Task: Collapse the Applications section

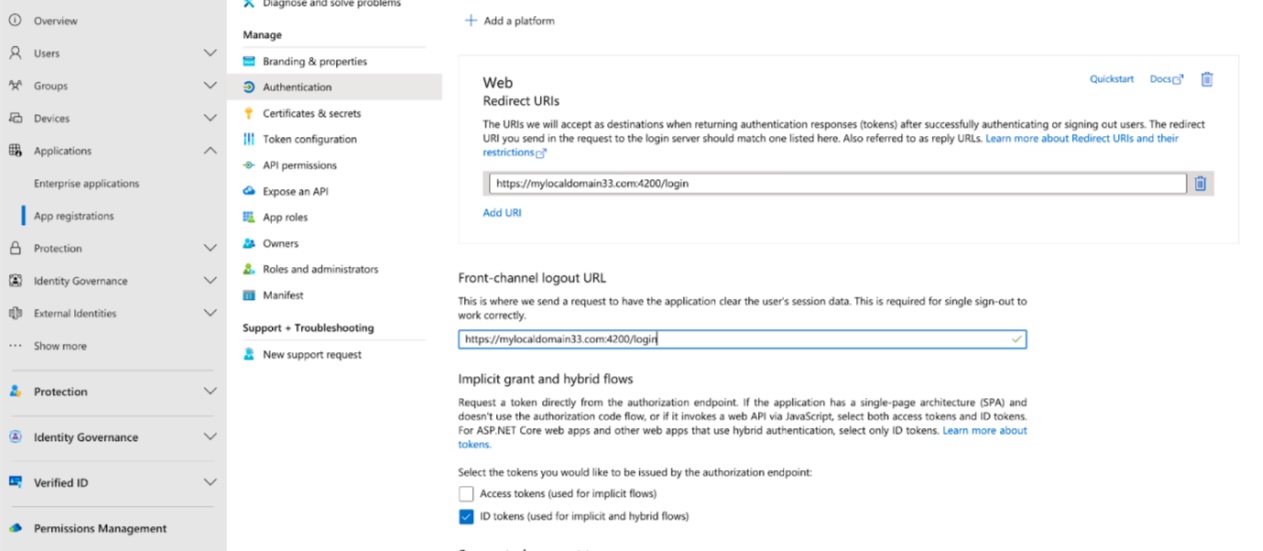Action: click(x=210, y=151)
